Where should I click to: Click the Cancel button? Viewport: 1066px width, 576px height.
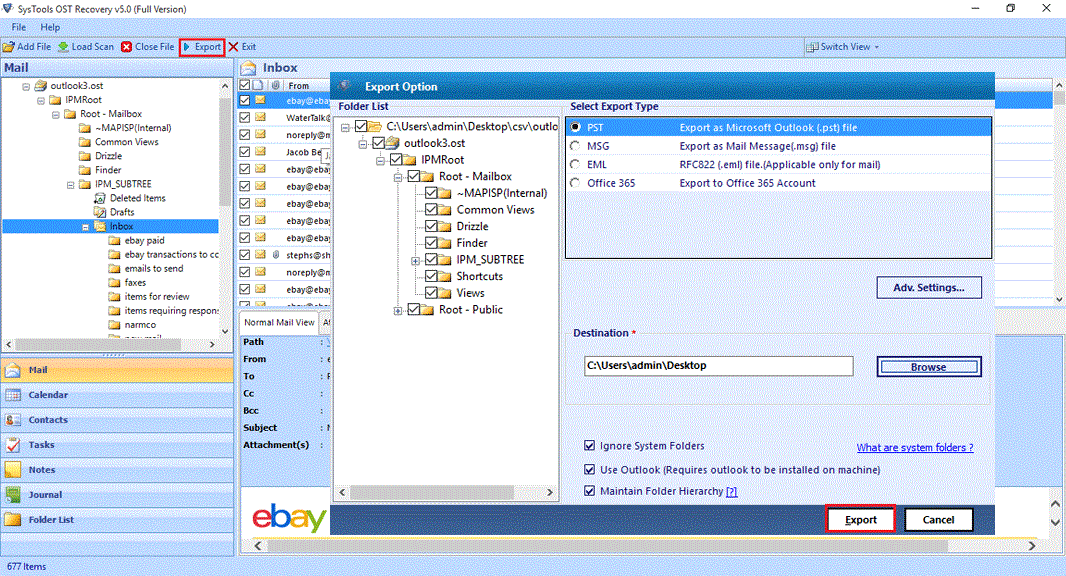click(x=938, y=520)
